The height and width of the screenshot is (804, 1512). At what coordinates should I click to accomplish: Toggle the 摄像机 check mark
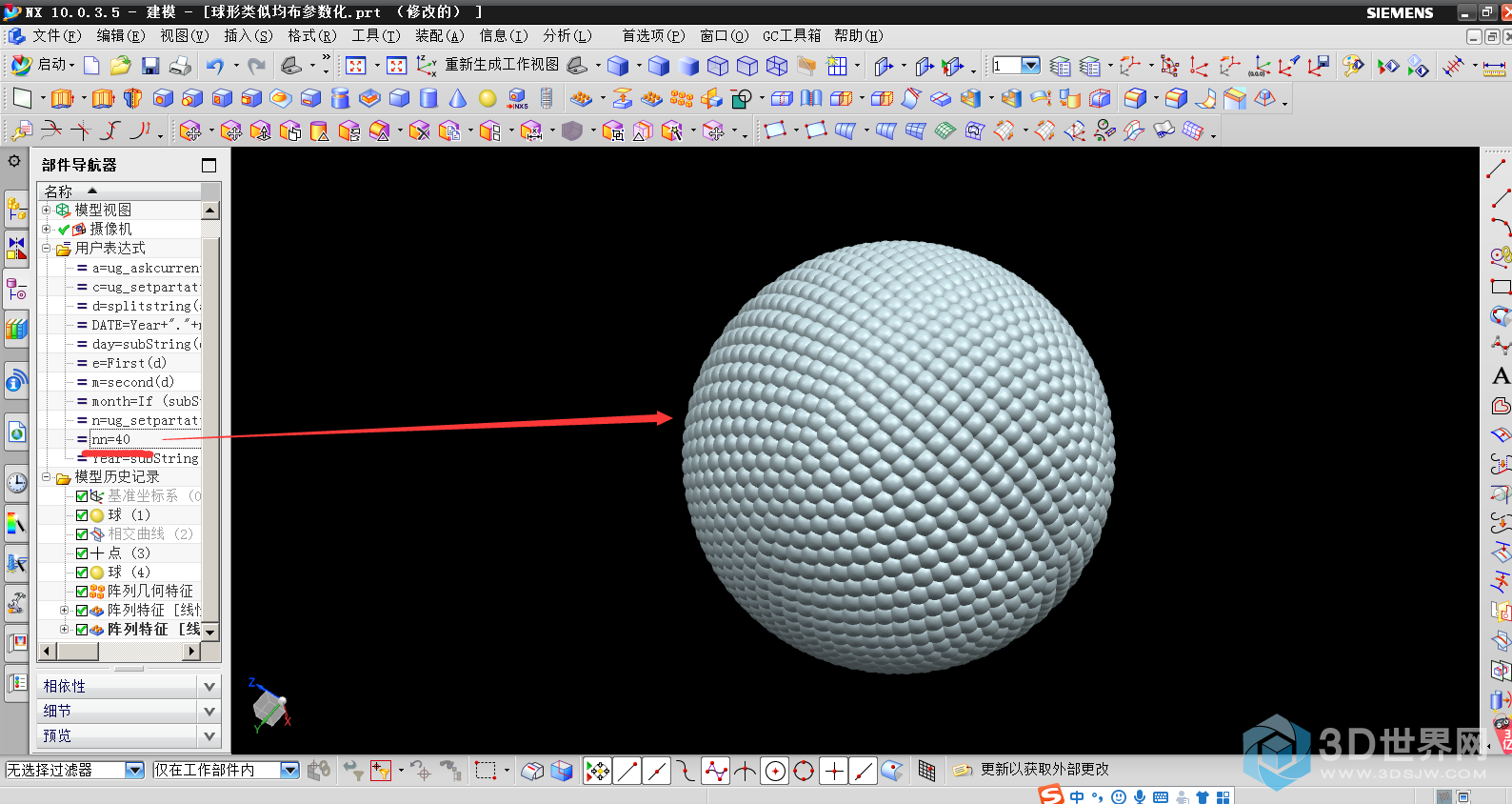64,230
